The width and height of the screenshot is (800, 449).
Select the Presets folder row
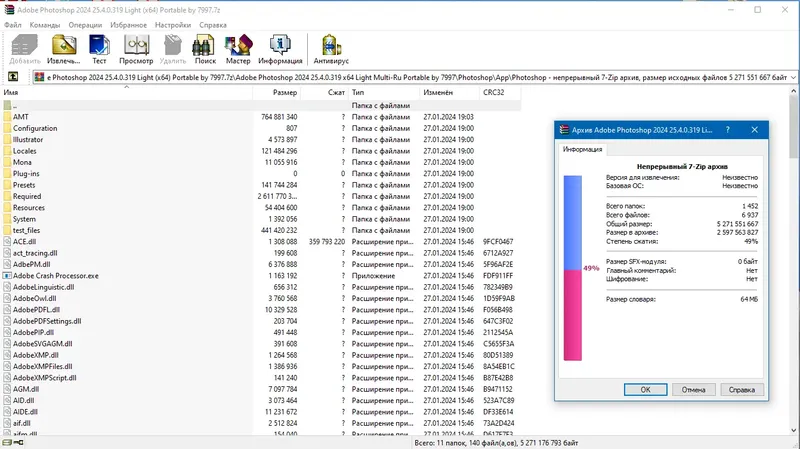click(x=261, y=185)
